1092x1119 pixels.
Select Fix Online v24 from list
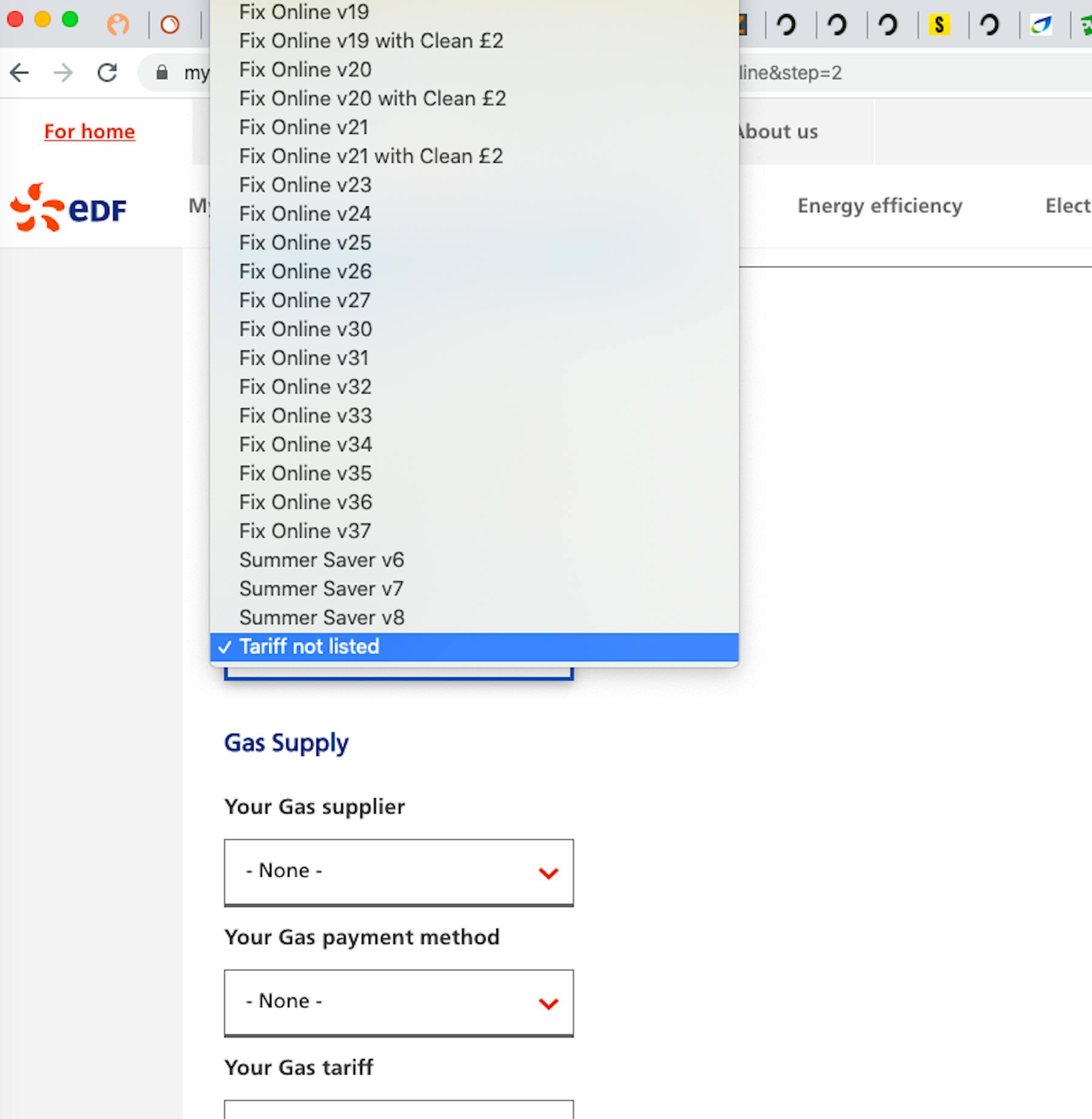[474, 213]
